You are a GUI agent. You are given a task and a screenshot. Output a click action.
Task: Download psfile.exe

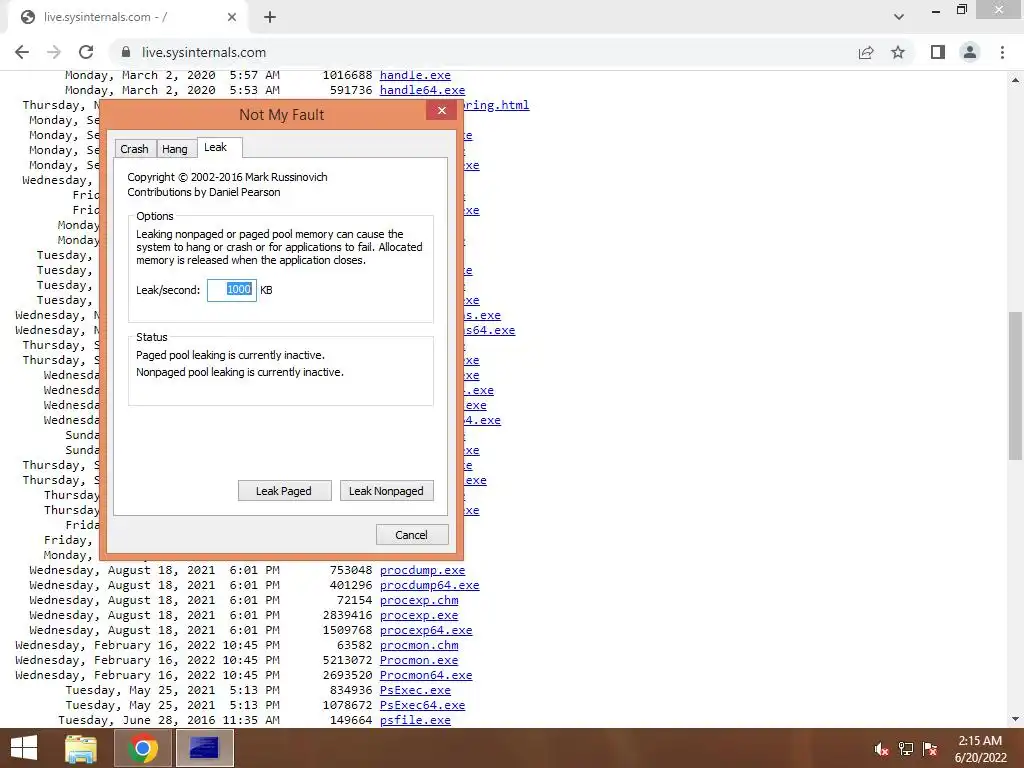(x=415, y=720)
